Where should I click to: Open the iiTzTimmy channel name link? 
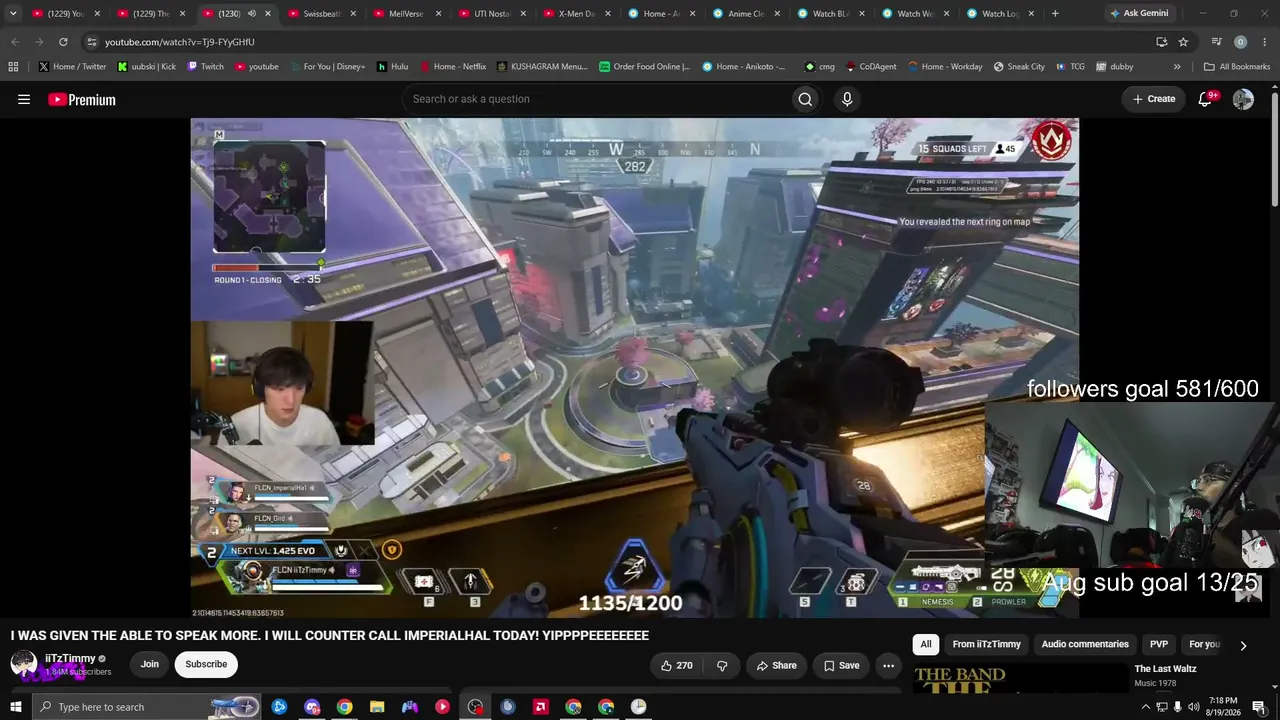70,659
